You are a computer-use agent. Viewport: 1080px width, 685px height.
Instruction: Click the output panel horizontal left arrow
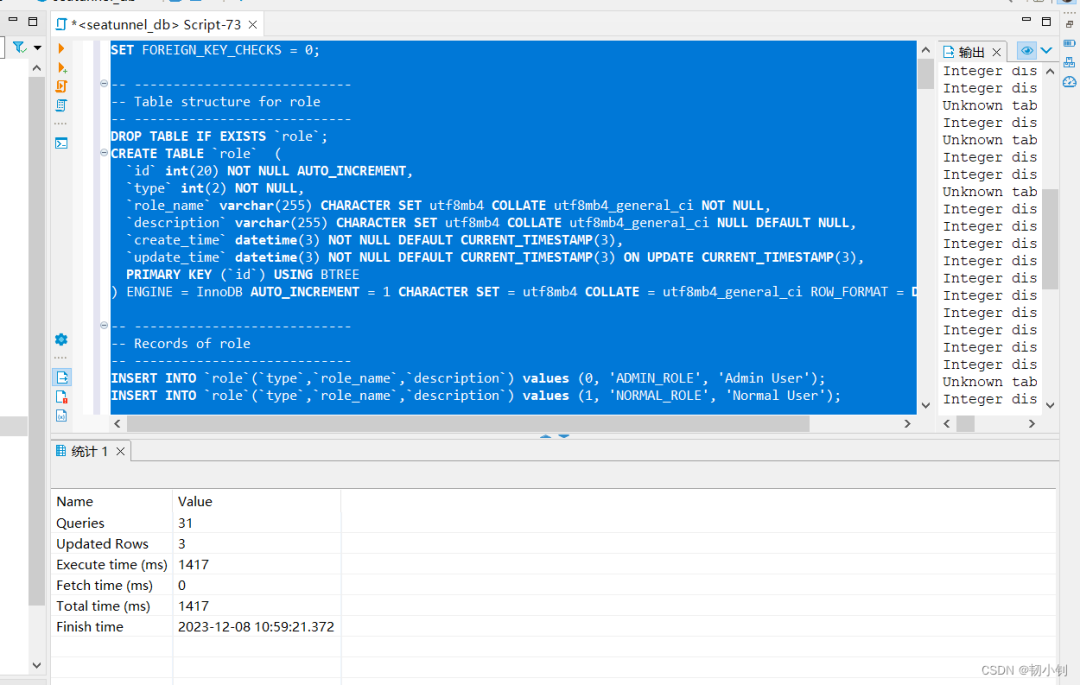[947, 423]
